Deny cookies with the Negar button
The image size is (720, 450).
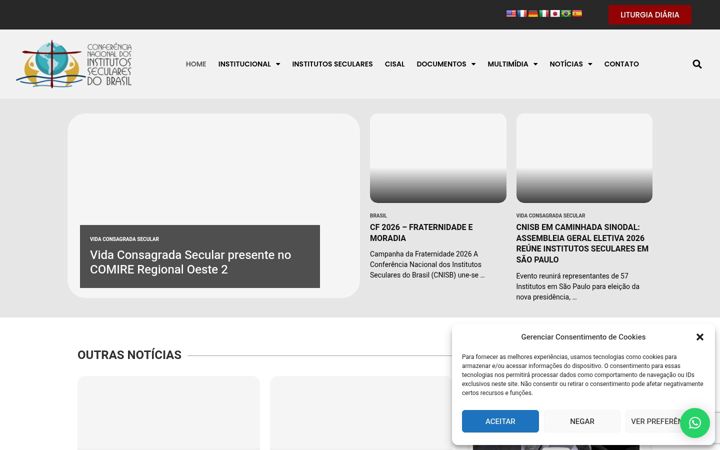click(582, 421)
